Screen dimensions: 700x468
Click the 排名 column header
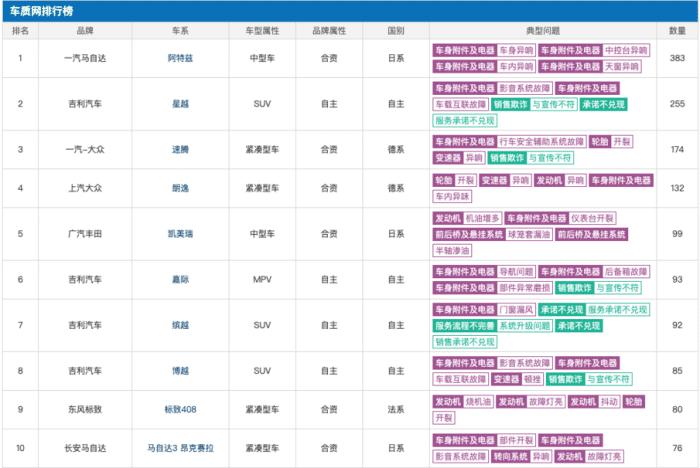[20, 31]
